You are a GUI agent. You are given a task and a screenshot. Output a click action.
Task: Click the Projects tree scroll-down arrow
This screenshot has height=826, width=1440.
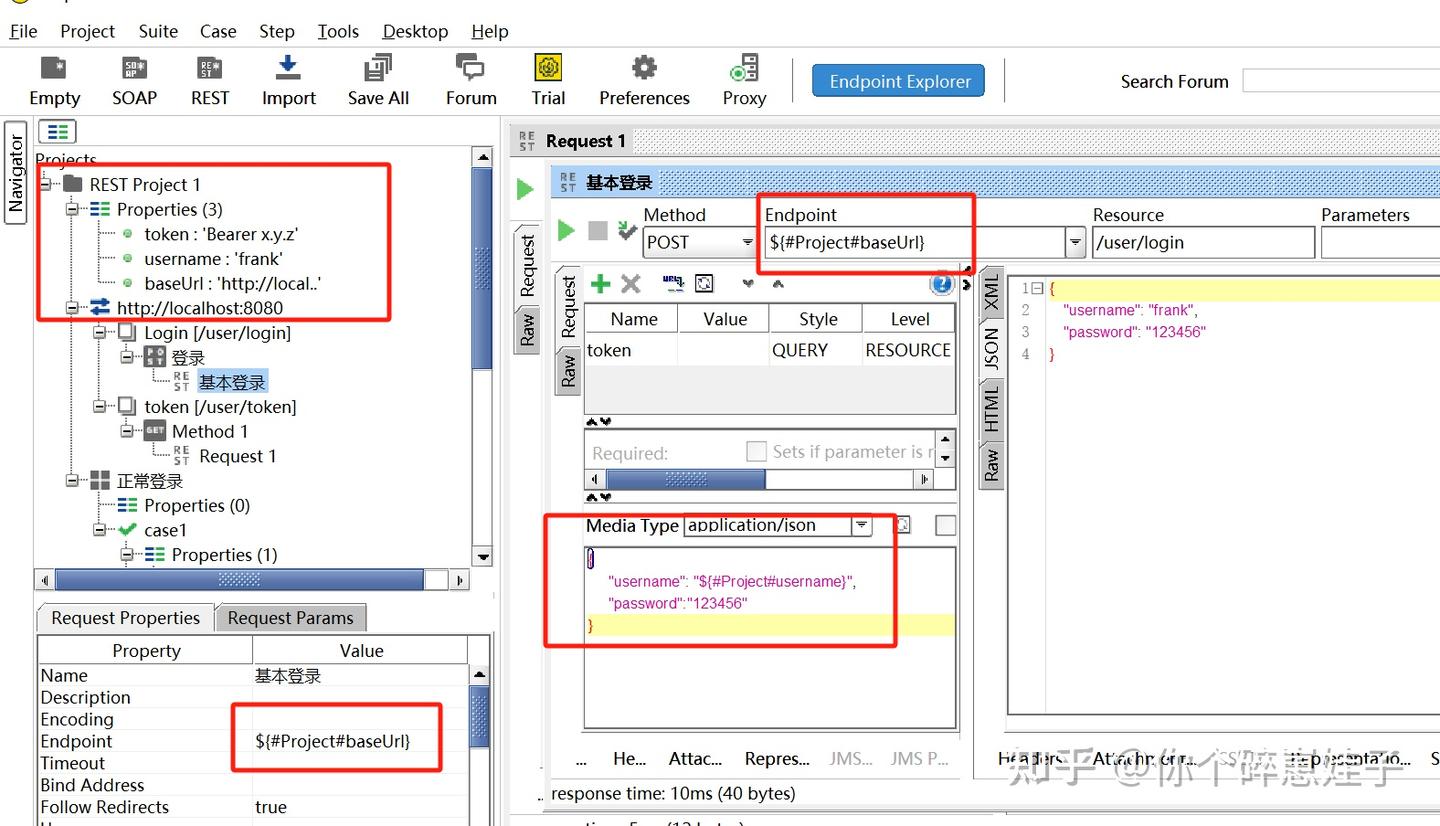483,557
